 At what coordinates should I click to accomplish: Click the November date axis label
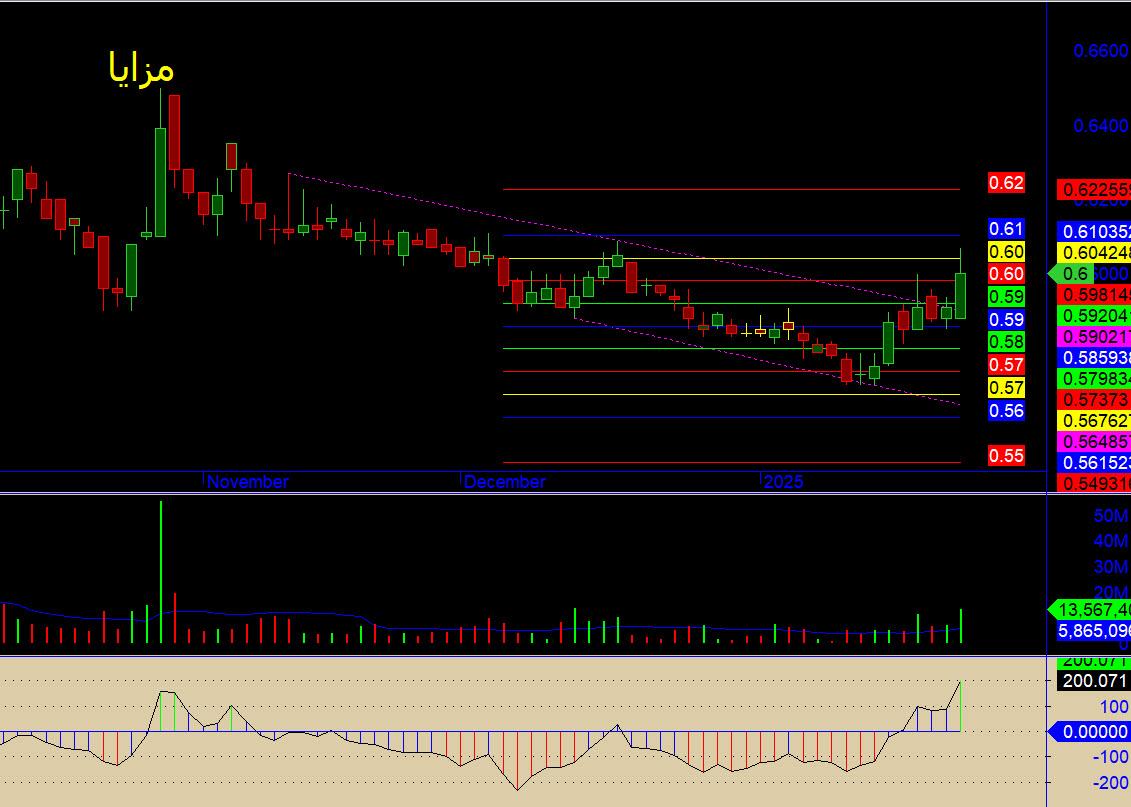pyautogui.click(x=247, y=482)
